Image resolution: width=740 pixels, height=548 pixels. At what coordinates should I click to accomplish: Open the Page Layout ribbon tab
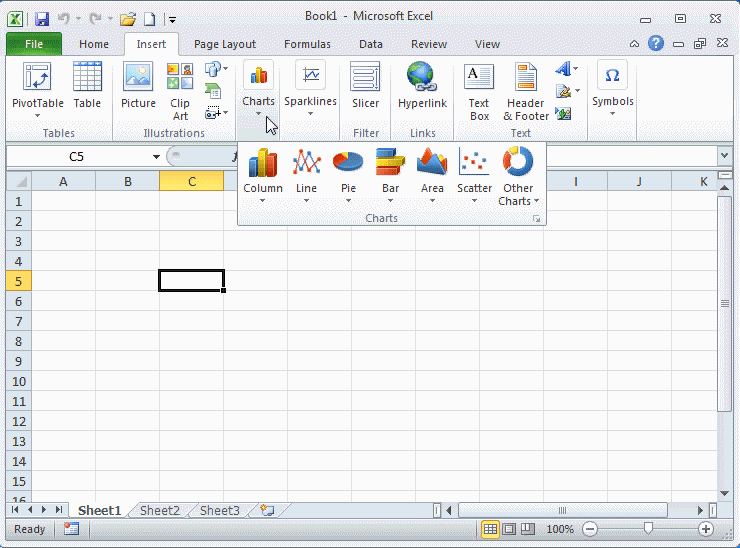click(x=225, y=44)
